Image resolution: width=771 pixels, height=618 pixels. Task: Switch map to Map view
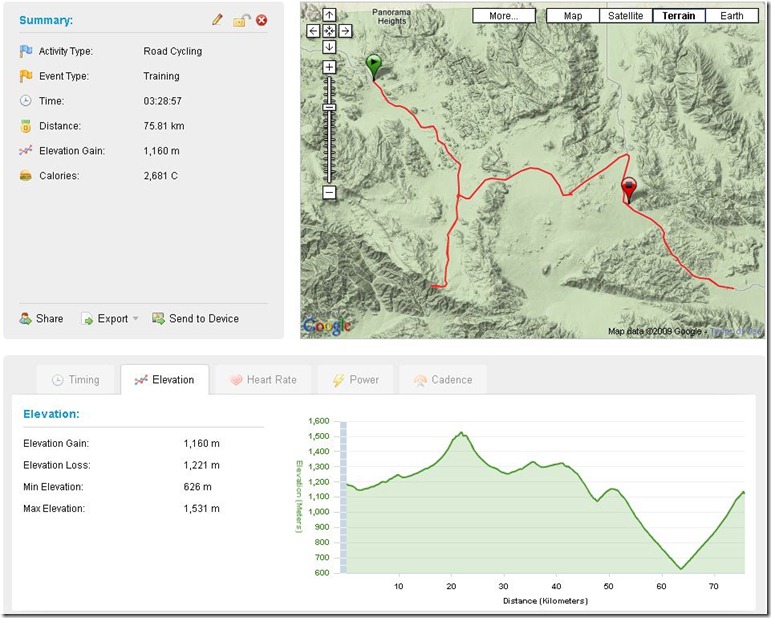[573, 16]
